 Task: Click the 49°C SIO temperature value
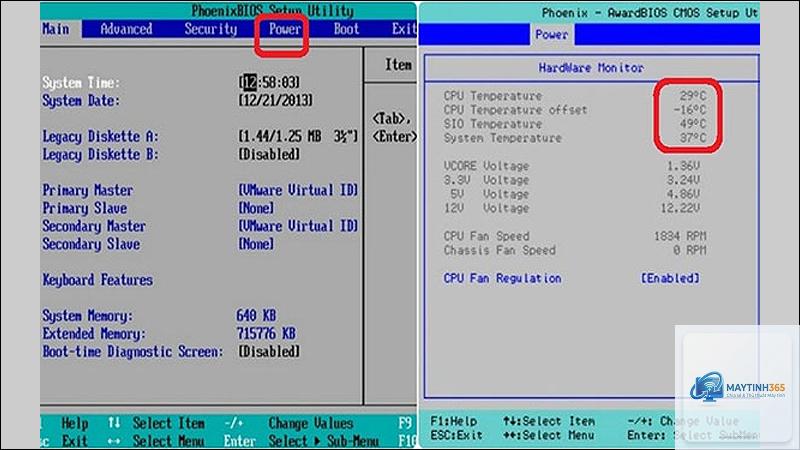coord(692,124)
